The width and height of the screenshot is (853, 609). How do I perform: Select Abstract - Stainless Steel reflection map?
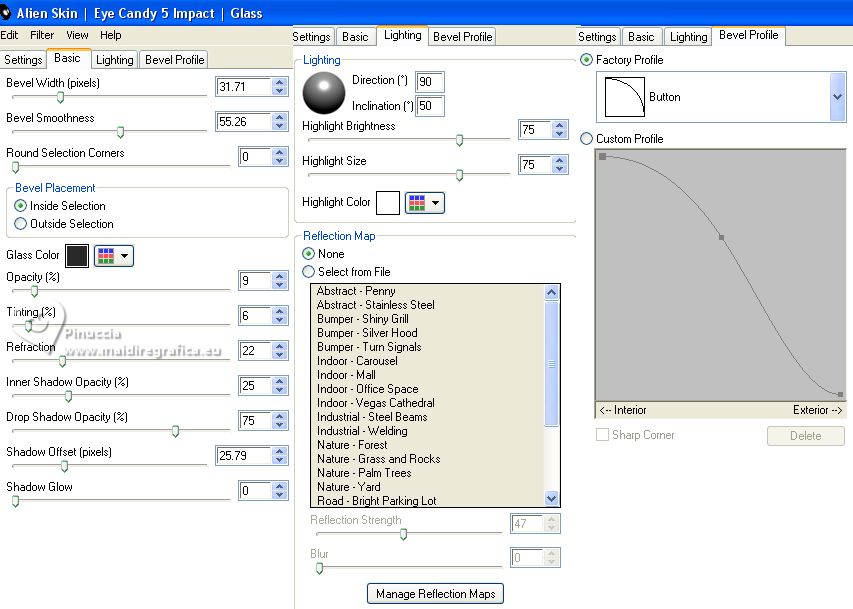pos(375,305)
